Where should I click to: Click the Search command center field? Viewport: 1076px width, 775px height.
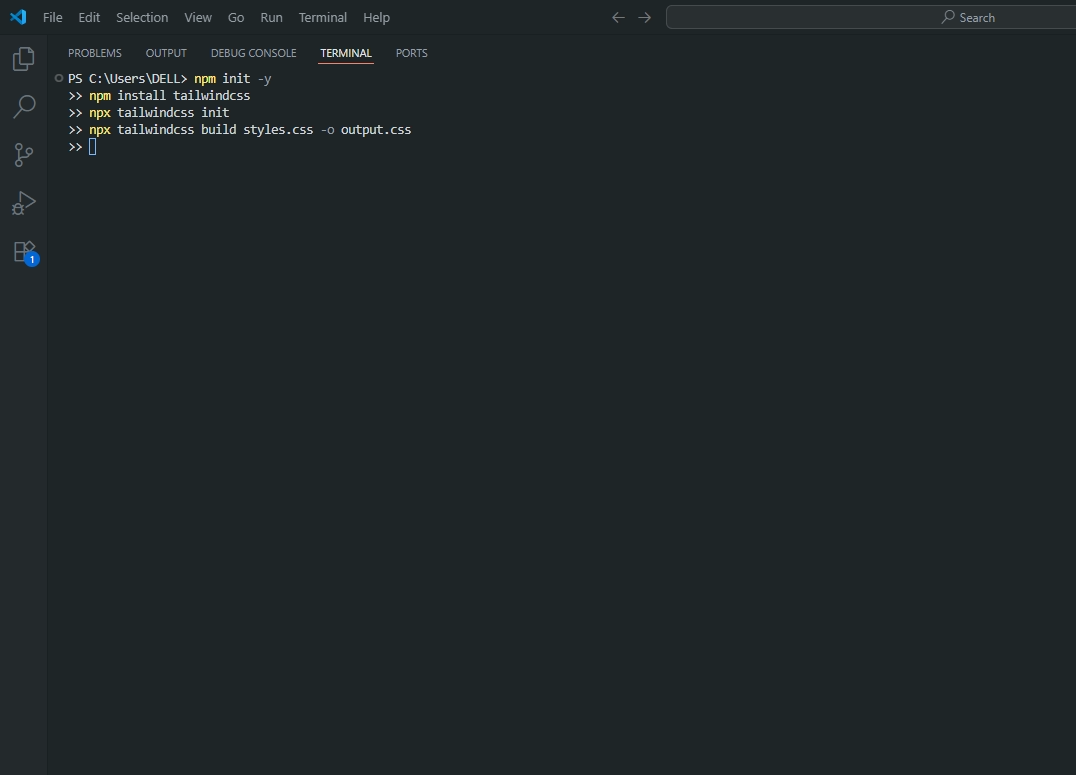872,17
